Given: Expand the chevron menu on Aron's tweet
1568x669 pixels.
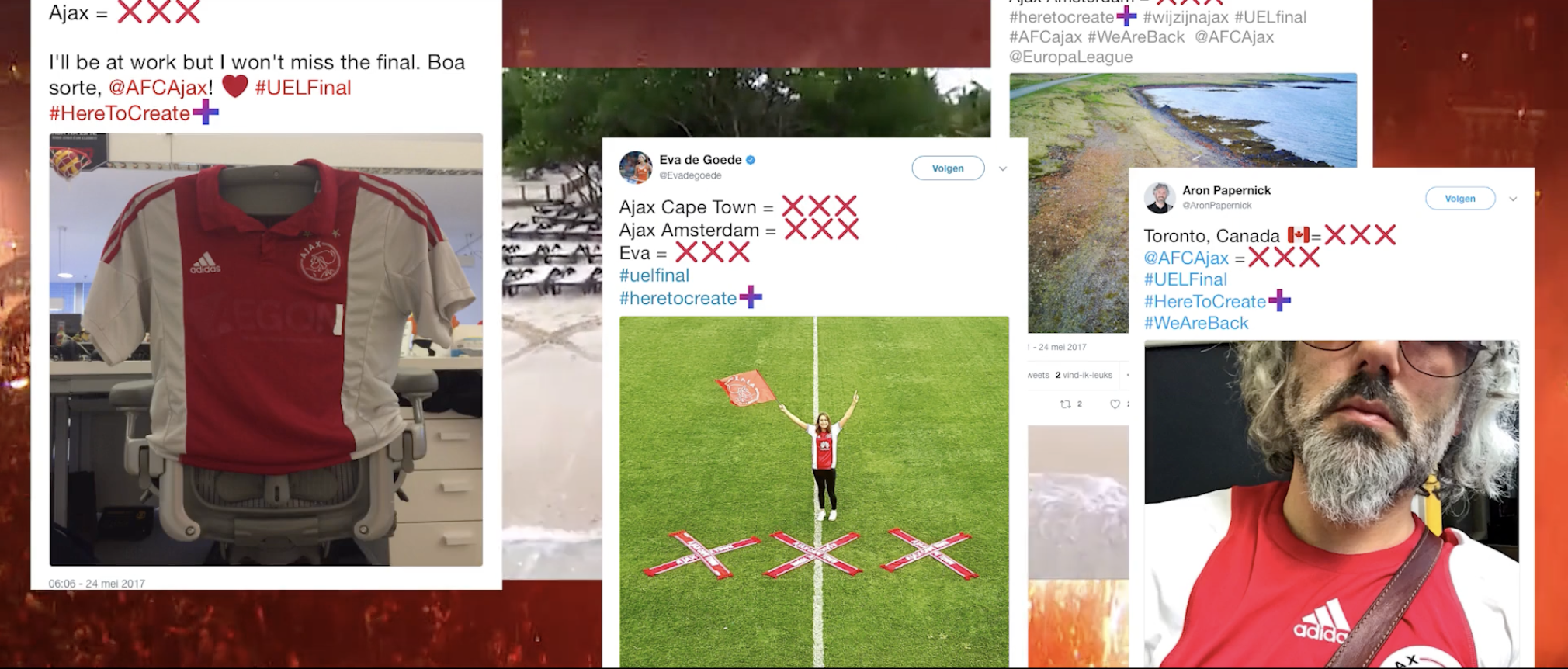Looking at the screenshot, I should tap(1513, 199).
